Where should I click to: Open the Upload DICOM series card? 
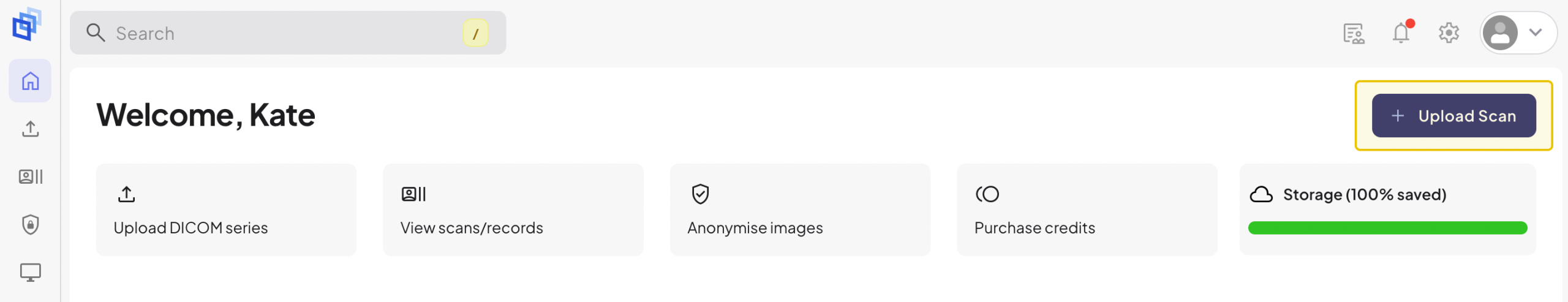click(226, 210)
